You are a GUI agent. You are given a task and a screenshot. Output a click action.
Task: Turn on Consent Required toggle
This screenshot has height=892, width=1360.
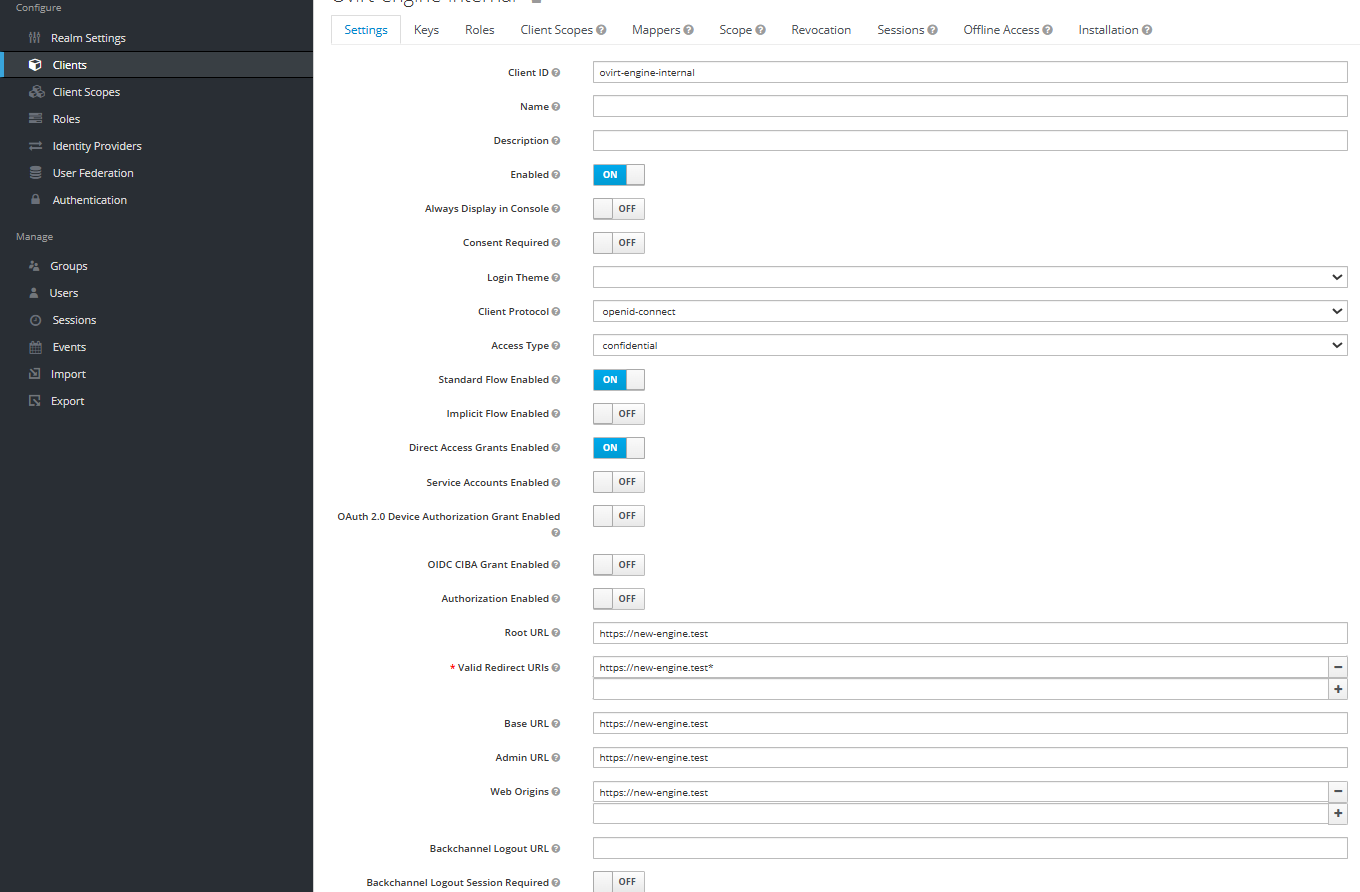619,243
